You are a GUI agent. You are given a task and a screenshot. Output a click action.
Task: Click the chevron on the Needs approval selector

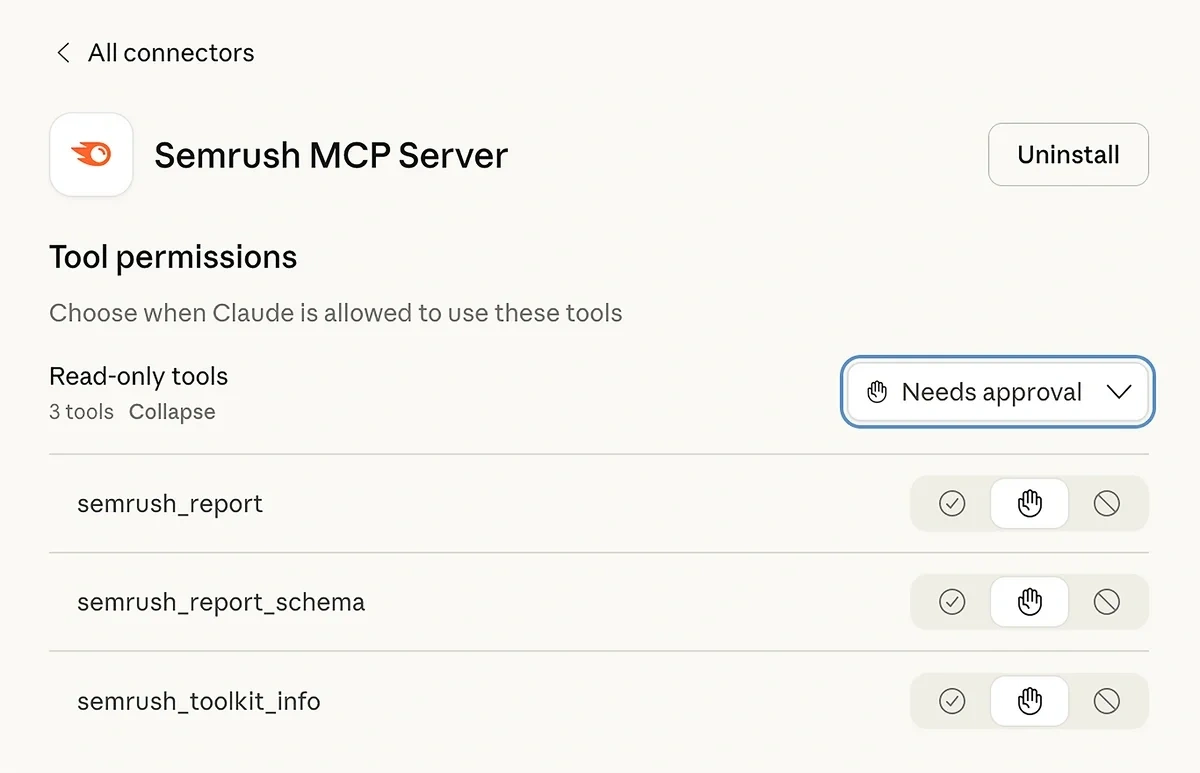click(x=1120, y=392)
